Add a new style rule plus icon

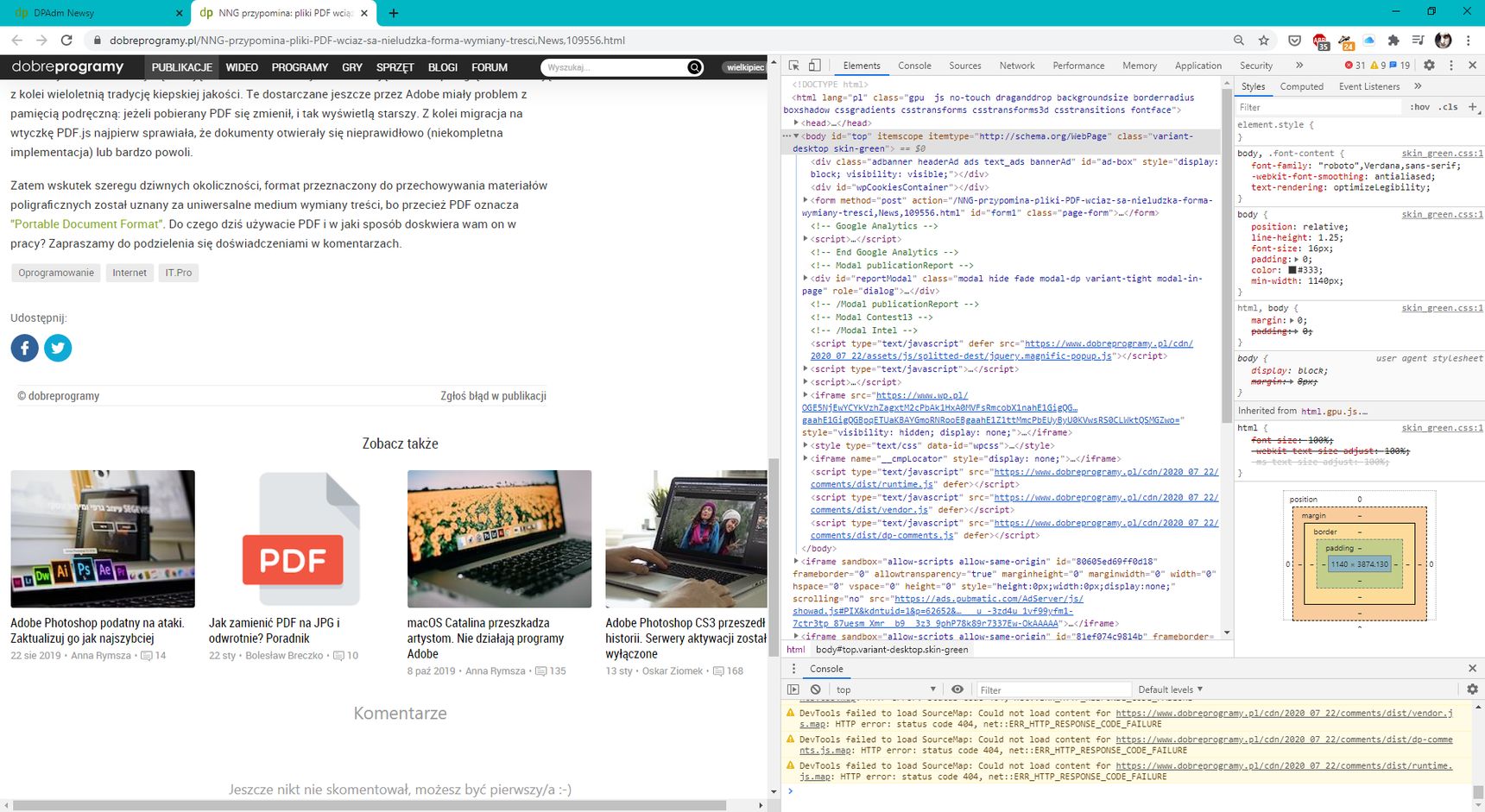(x=1473, y=107)
